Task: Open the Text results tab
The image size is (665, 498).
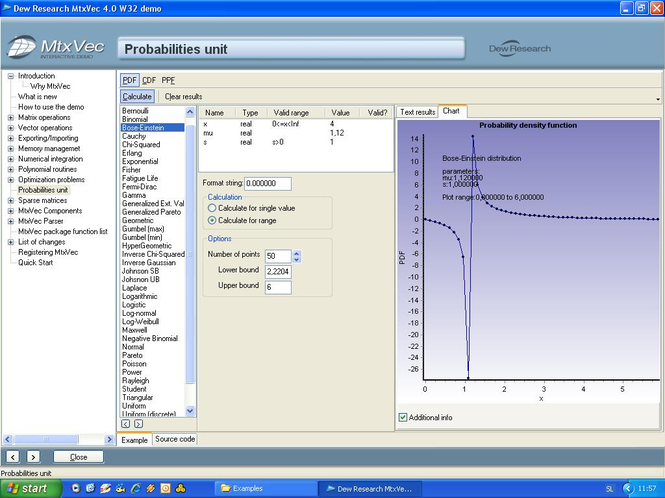Action: coord(417,112)
